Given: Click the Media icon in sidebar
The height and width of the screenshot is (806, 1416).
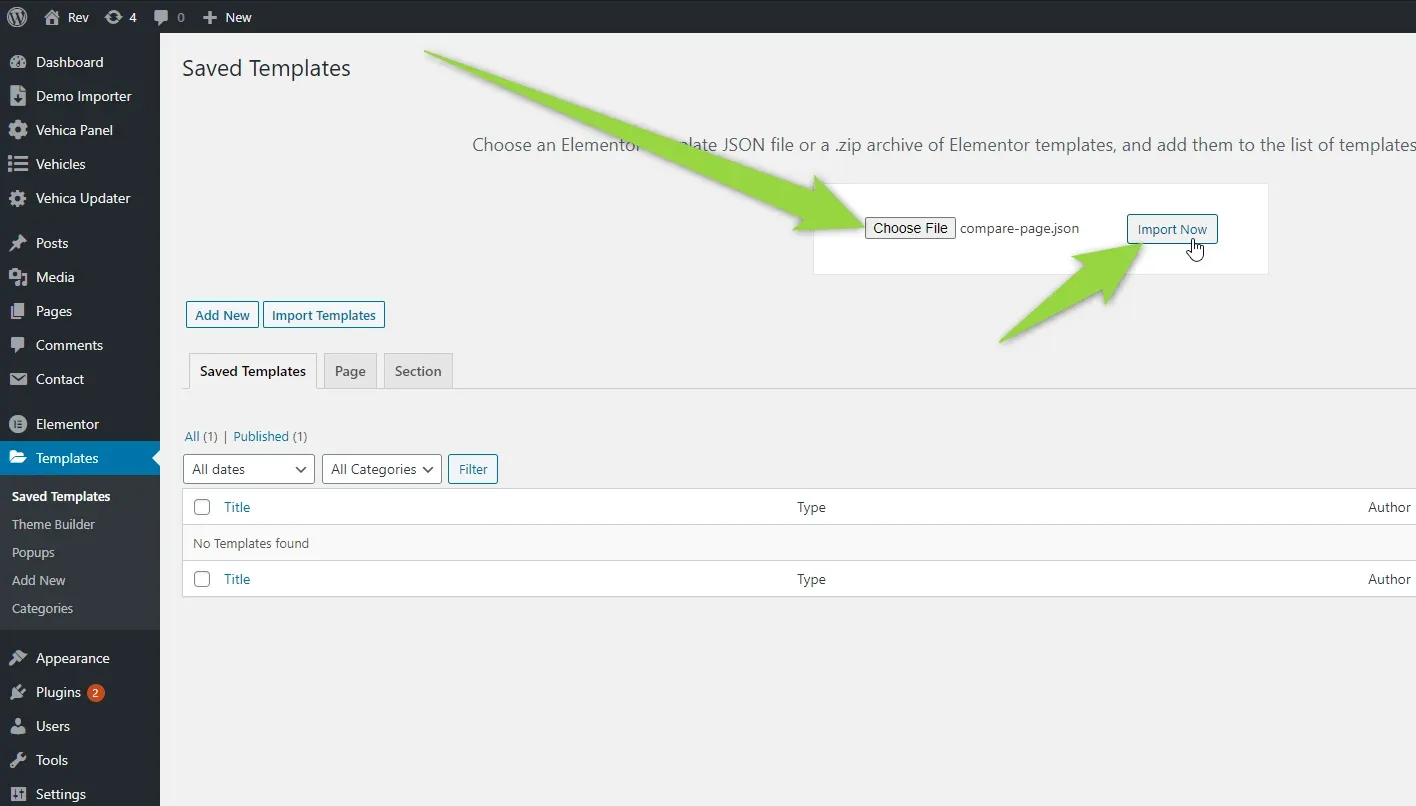Looking at the screenshot, I should tap(18, 277).
